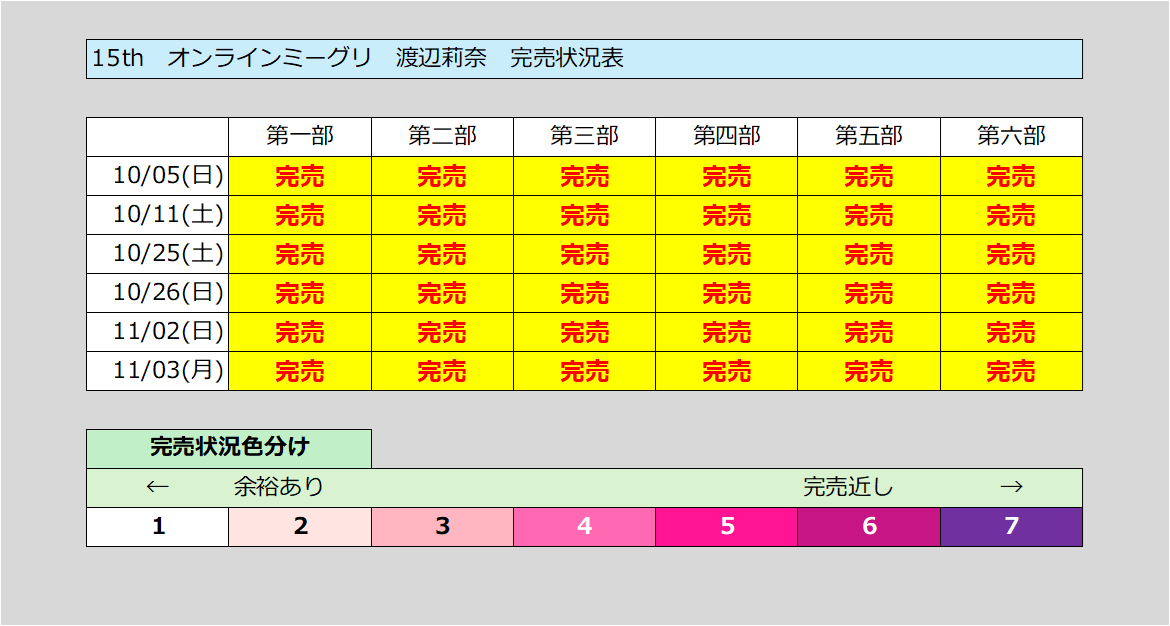Pick purple color swatch level 7

point(1011,527)
